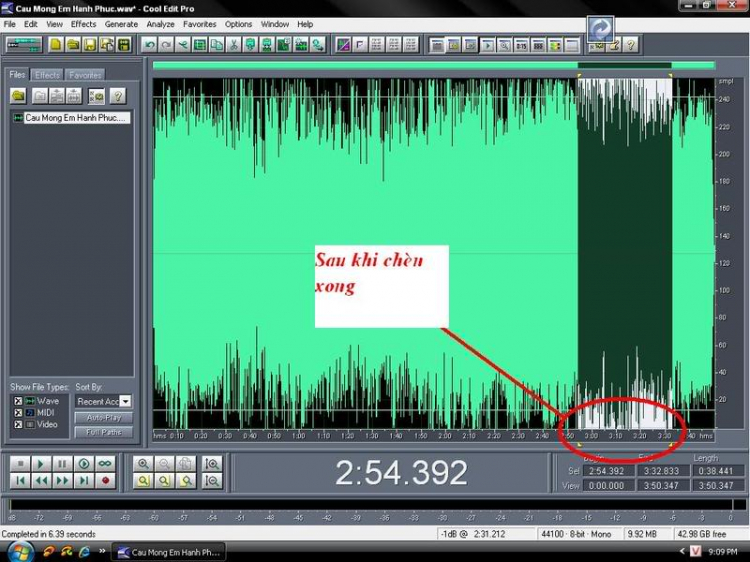Click help icon in Files panel

(x=118, y=96)
